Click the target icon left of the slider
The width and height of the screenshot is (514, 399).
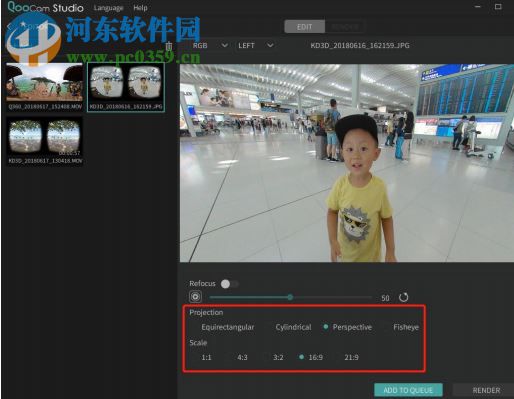click(195, 297)
